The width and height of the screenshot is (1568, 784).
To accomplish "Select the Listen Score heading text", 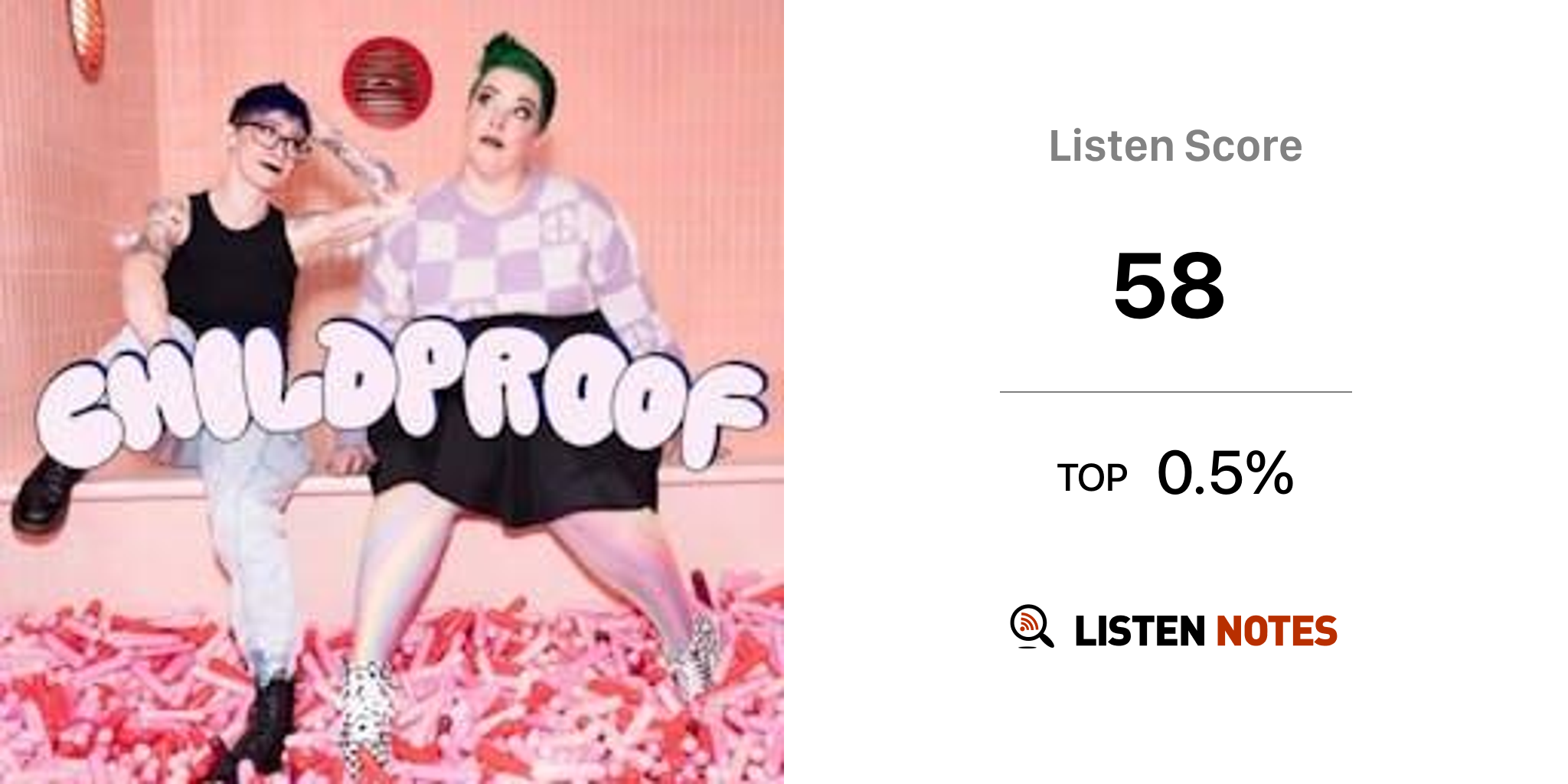I will (1175, 146).
